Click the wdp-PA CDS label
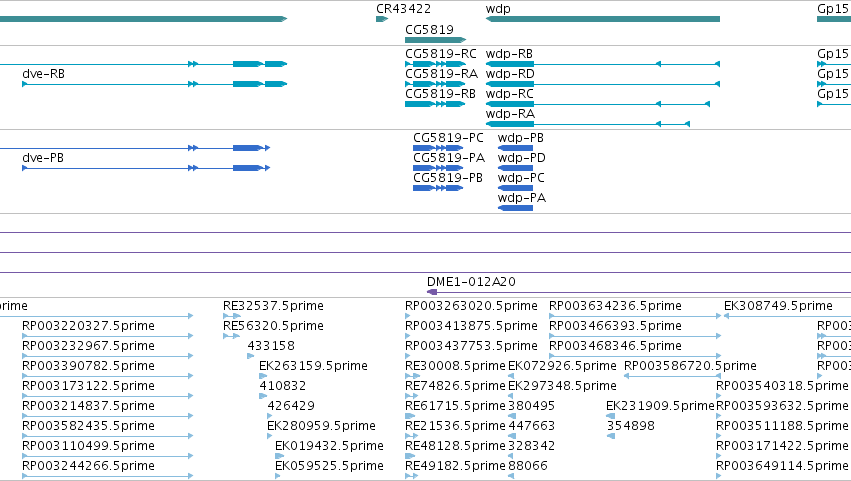 (x=522, y=198)
